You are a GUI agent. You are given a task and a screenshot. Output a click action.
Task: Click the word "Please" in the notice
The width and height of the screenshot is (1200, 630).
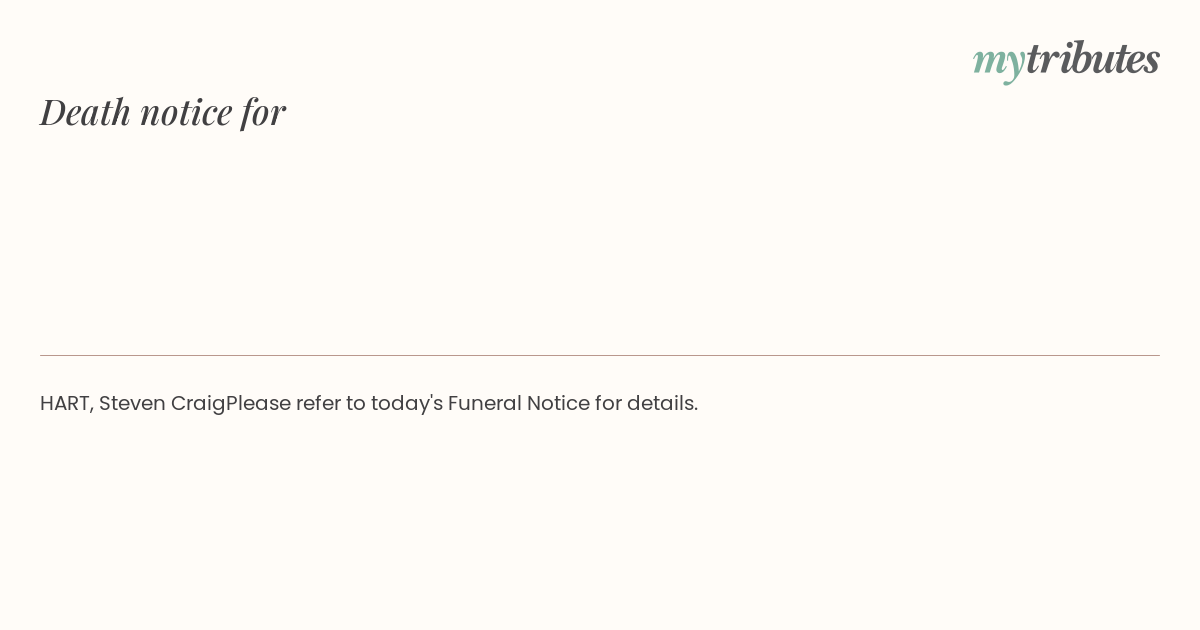pyautogui.click(x=258, y=403)
